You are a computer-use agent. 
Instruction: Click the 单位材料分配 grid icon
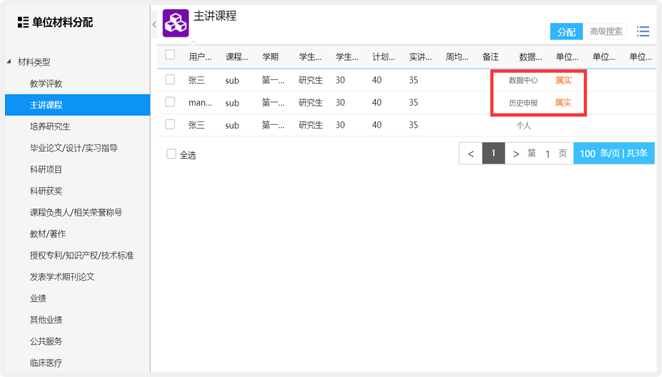pyautogui.click(x=23, y=22)
